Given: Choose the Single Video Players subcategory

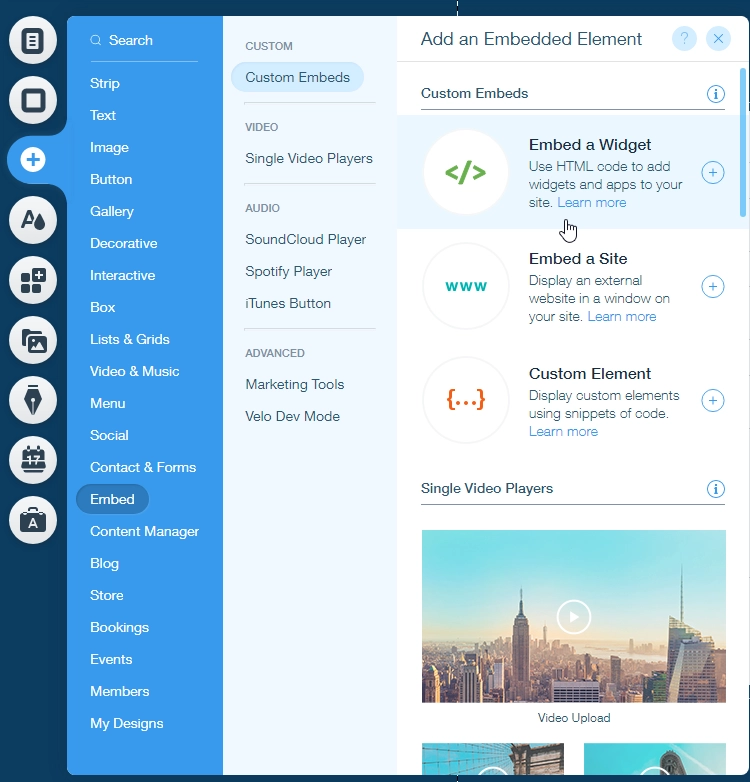Looking at the screenshot, I should [x=309, y=159].
